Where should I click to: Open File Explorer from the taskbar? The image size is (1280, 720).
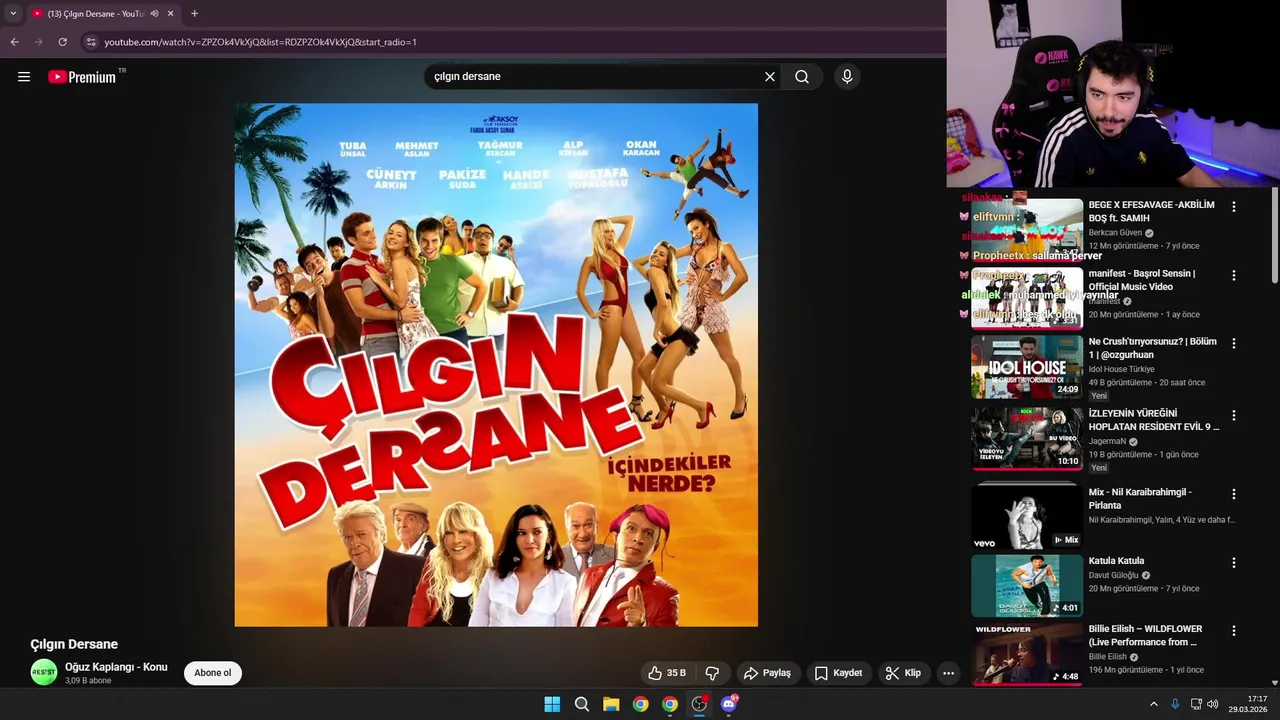coord(611,704)
